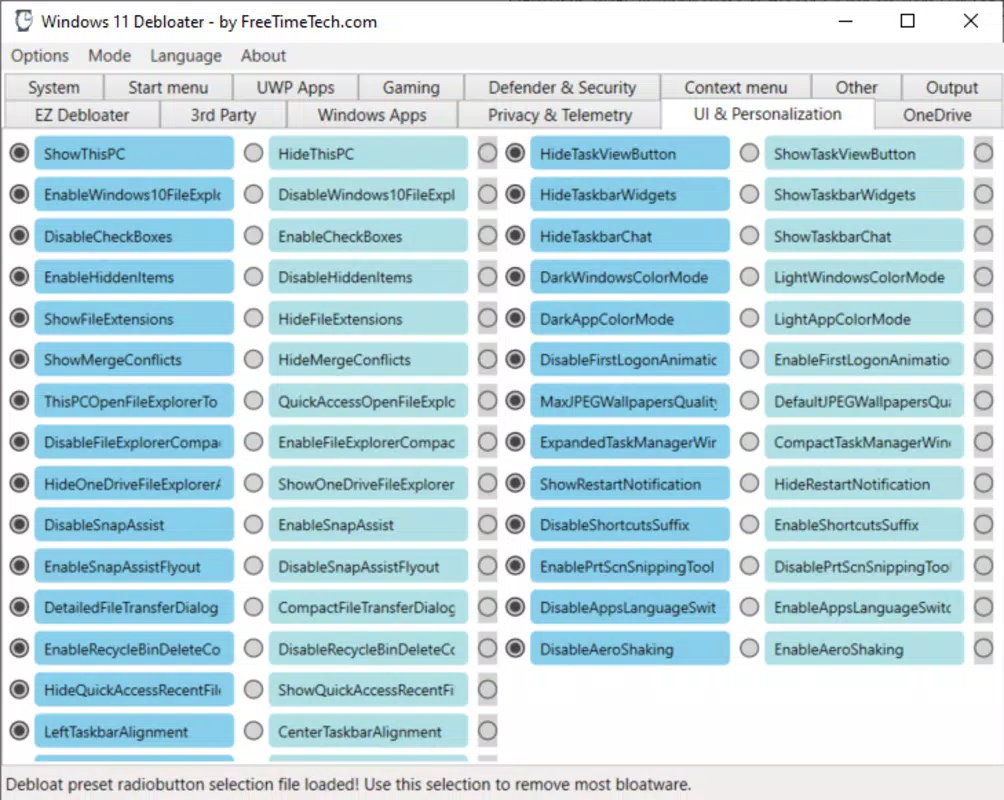Image resolution: width=1004 pixels, height=800 pixels.
Task: Select the ShowTaskbarWidgets radio button
Action: [x=749, y=194]
